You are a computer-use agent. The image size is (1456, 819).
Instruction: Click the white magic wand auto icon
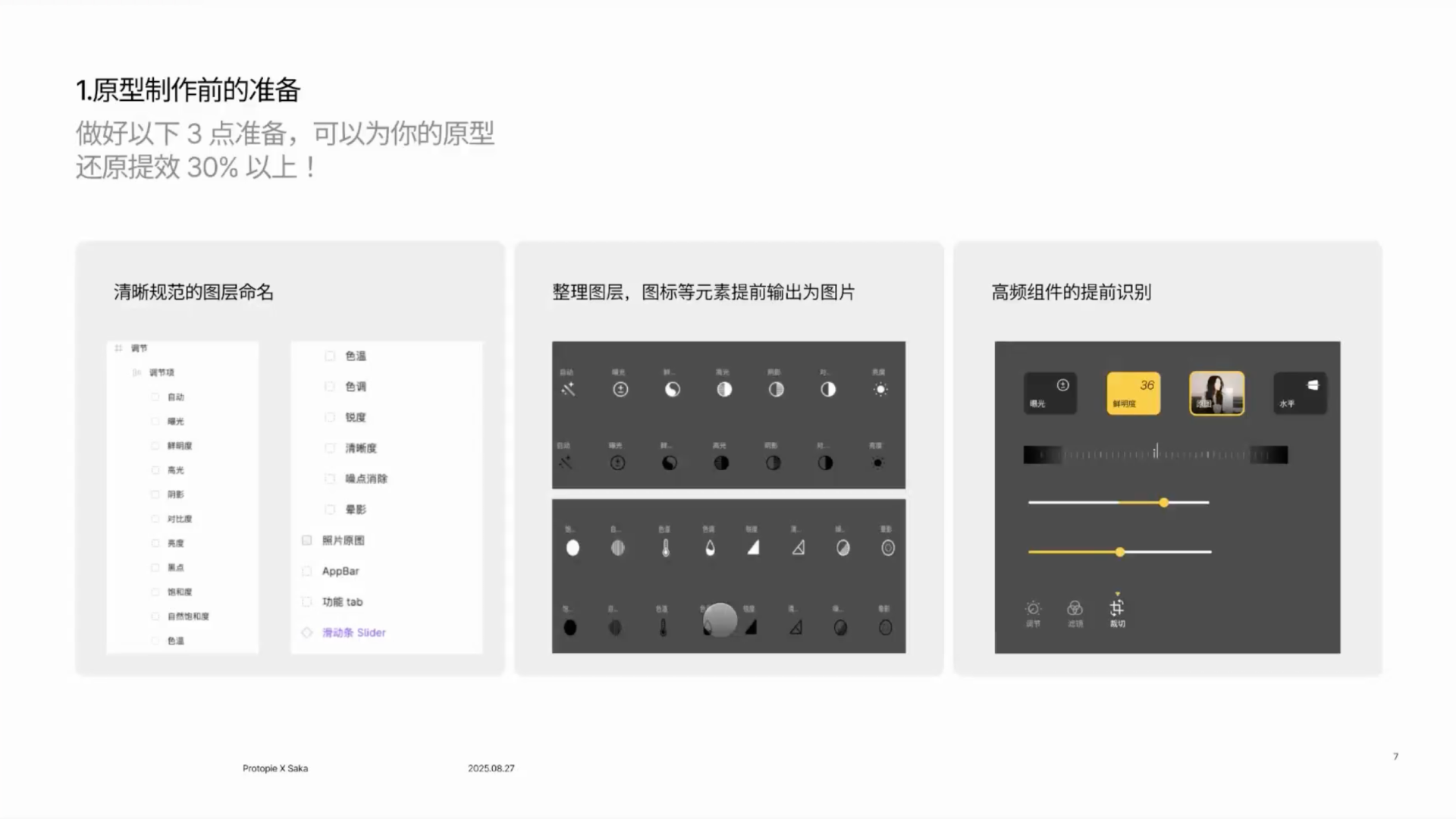click(568, 390)
